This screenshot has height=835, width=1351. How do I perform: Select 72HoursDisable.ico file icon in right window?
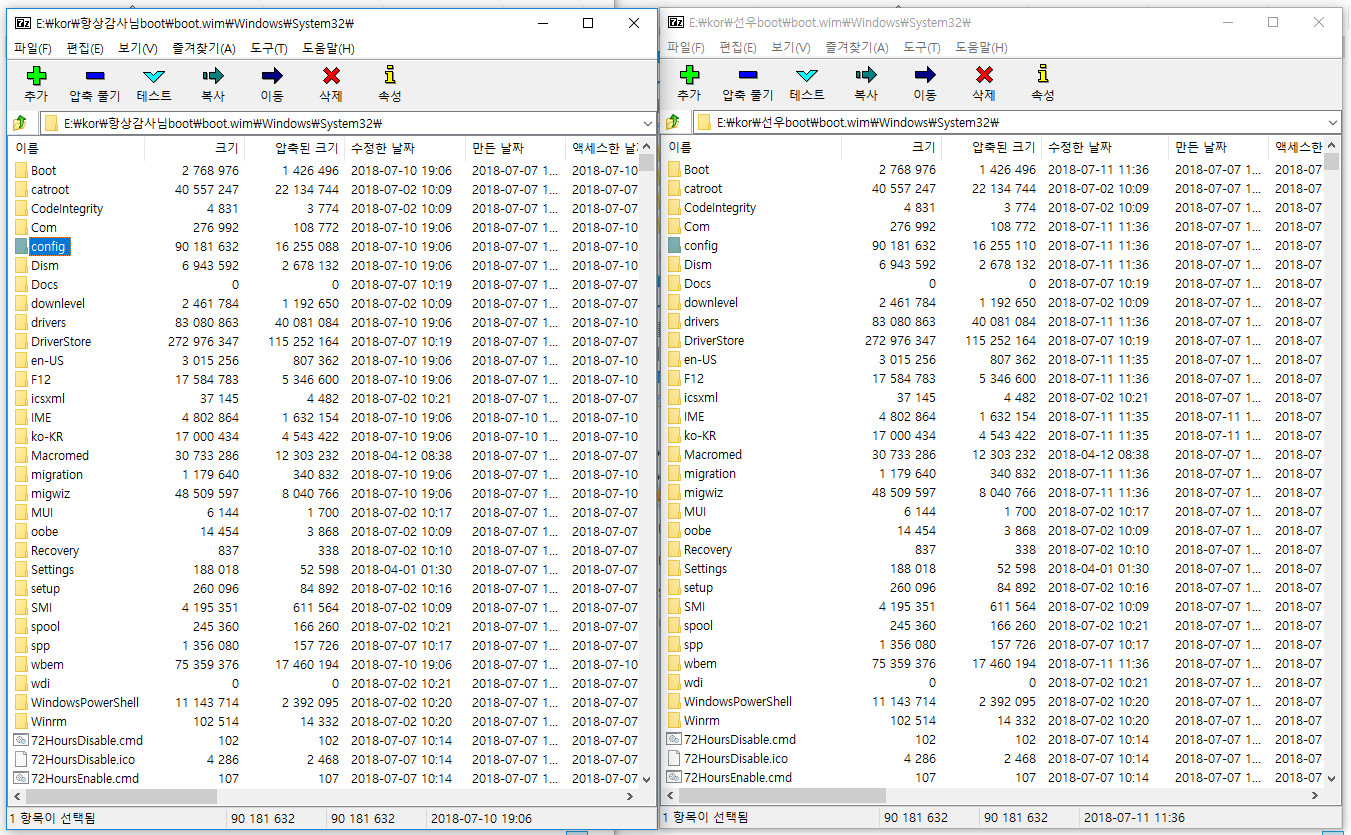click(674, 758)
